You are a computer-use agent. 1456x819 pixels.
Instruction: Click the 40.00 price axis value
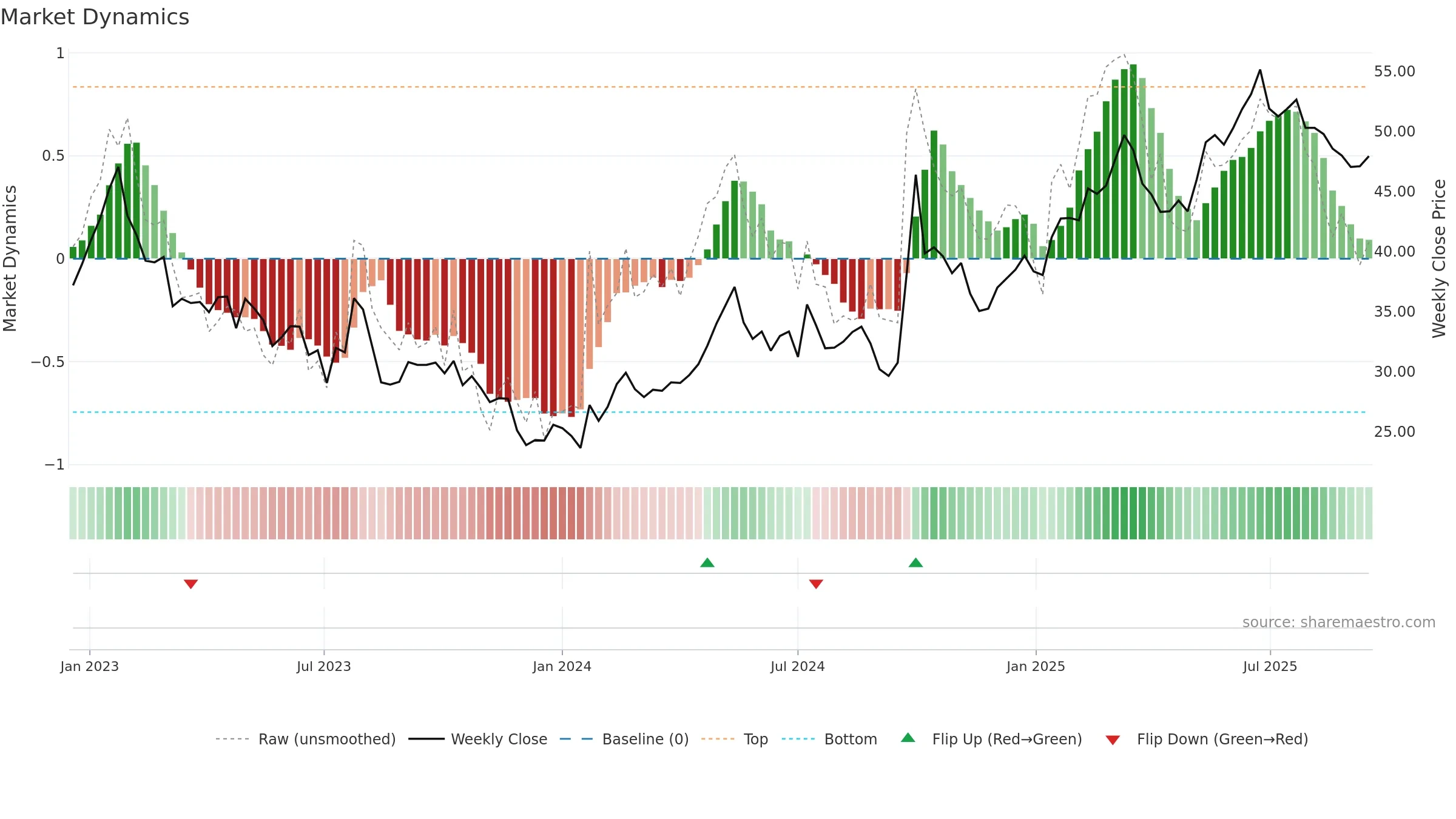1394,252
